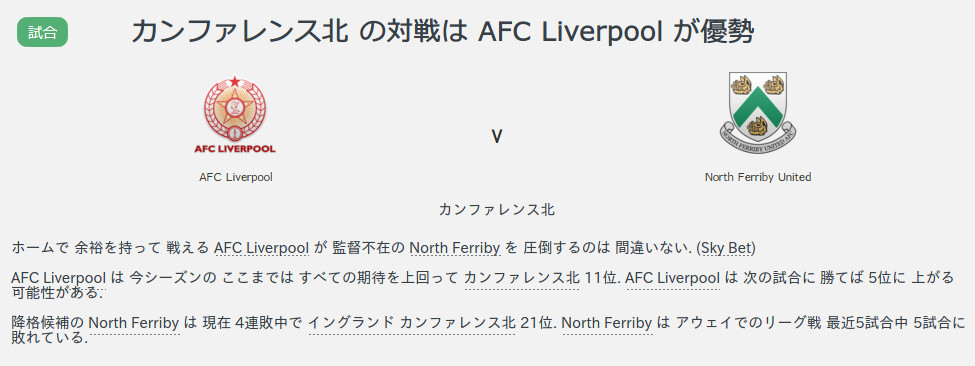The width and height of the screenshot is (975, 366).
Task: Open the centered カンファレンス北 competition label
Action: [496, 209]
